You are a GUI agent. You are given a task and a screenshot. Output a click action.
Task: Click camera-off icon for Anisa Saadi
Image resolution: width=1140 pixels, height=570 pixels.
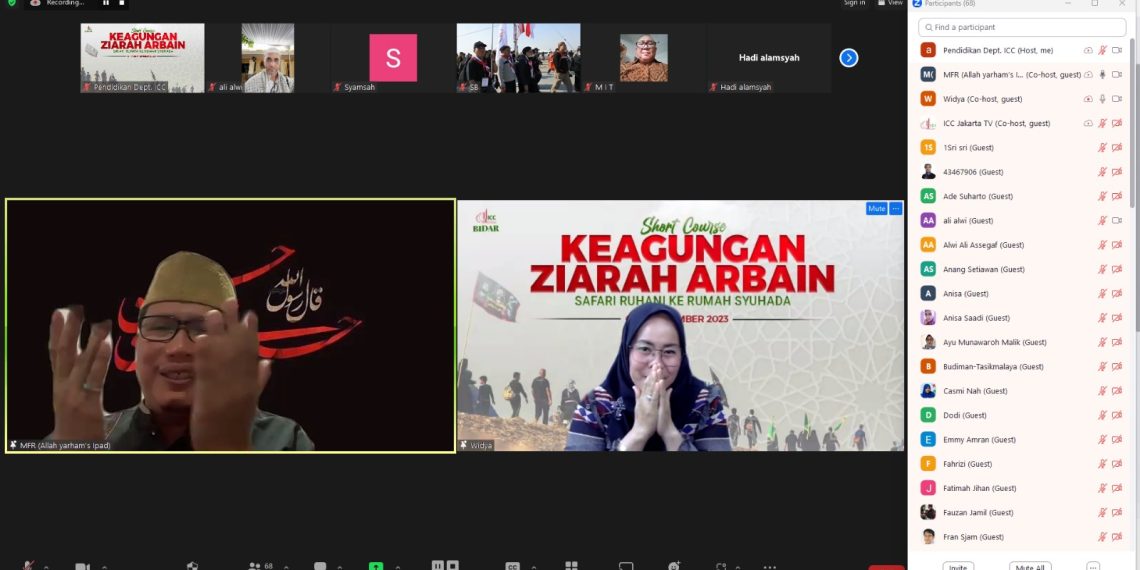pos(1117,318)
